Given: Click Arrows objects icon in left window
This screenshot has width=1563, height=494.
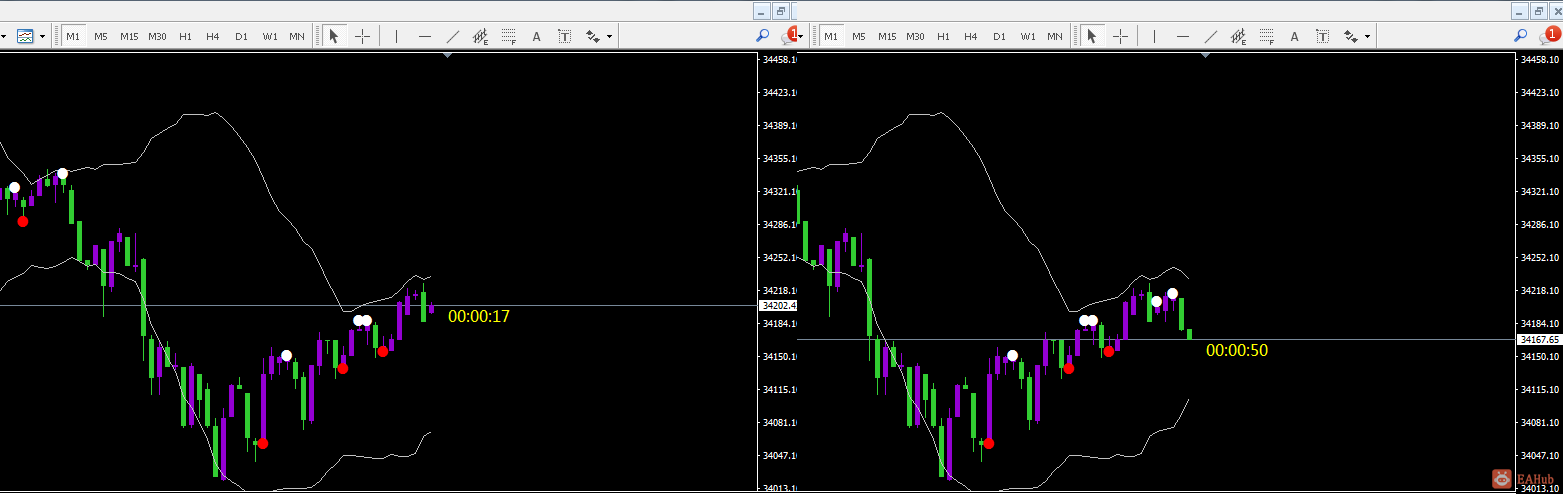Looking at the screenshot, I should pos(593,36).
